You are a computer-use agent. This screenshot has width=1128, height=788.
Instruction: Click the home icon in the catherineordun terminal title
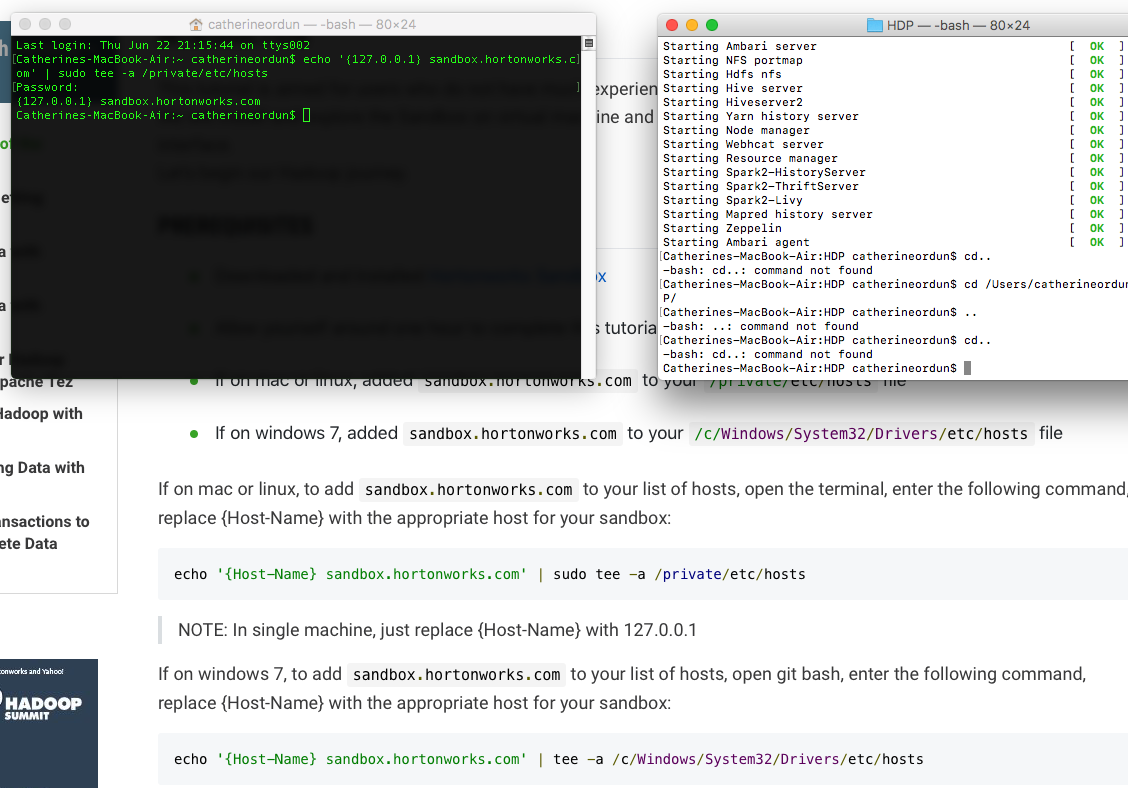[196, 24]
